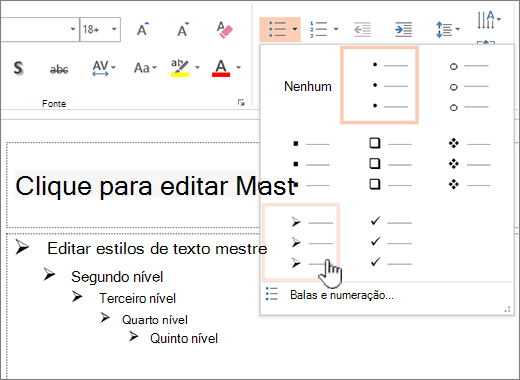Select Nenhum bullet option
The width and height of the screenshot is (520, 380).
[x=308, y=87]
